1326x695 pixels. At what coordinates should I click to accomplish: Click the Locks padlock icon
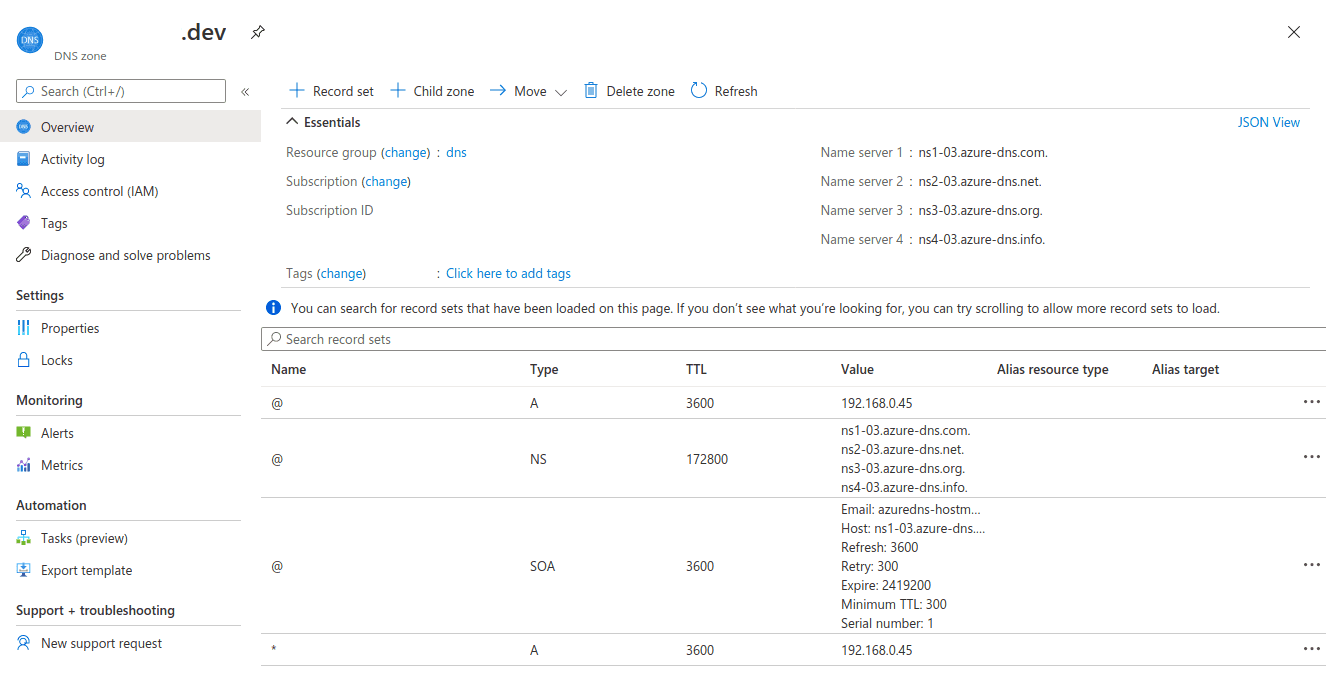[x=24, y=360]
